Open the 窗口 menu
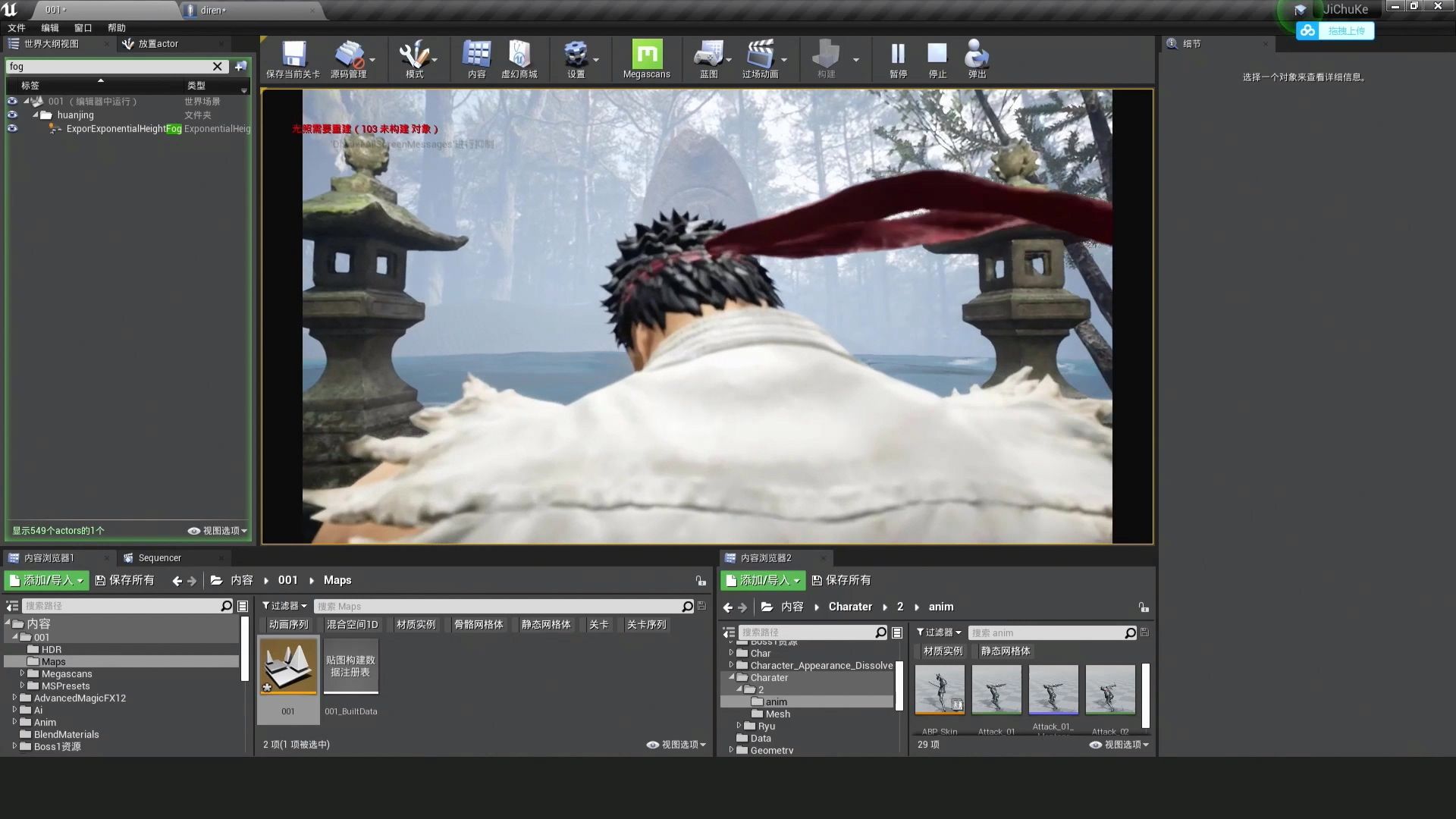 click(83, 28)
